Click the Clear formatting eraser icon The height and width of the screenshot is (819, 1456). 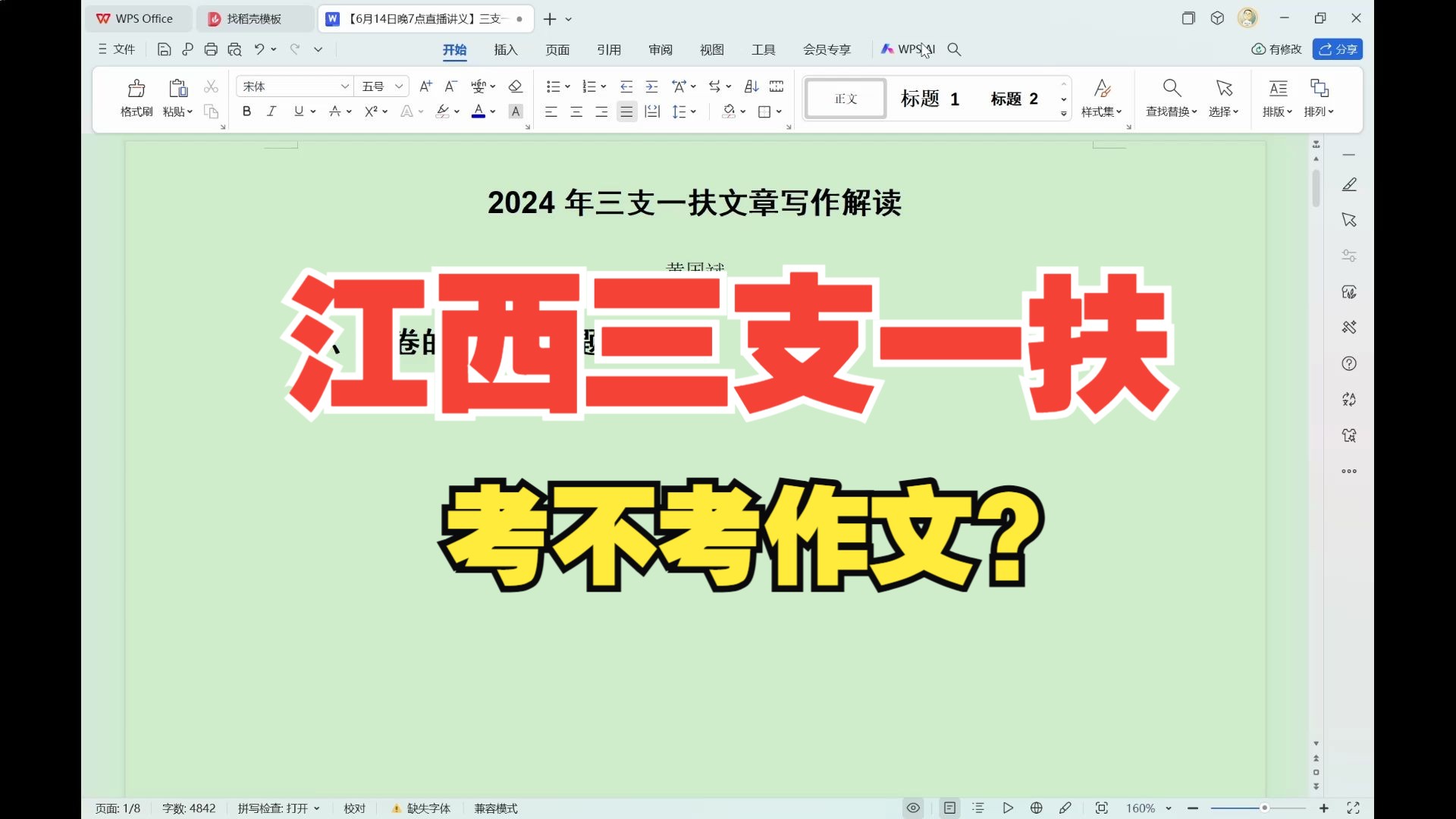(x=516, y=86)
